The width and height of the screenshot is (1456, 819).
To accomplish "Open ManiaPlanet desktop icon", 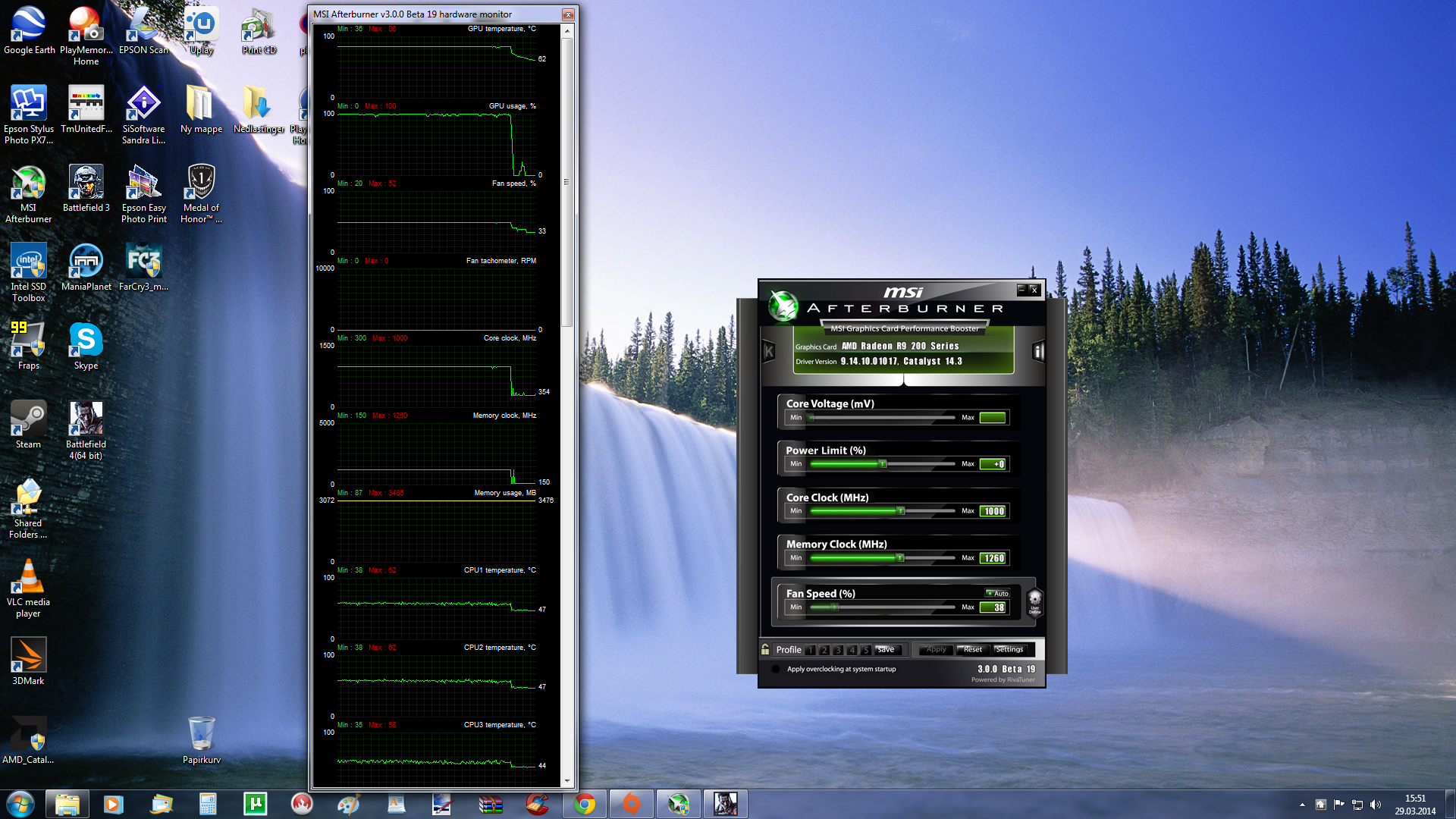I will pyautogui.click(x=86, y=268).
